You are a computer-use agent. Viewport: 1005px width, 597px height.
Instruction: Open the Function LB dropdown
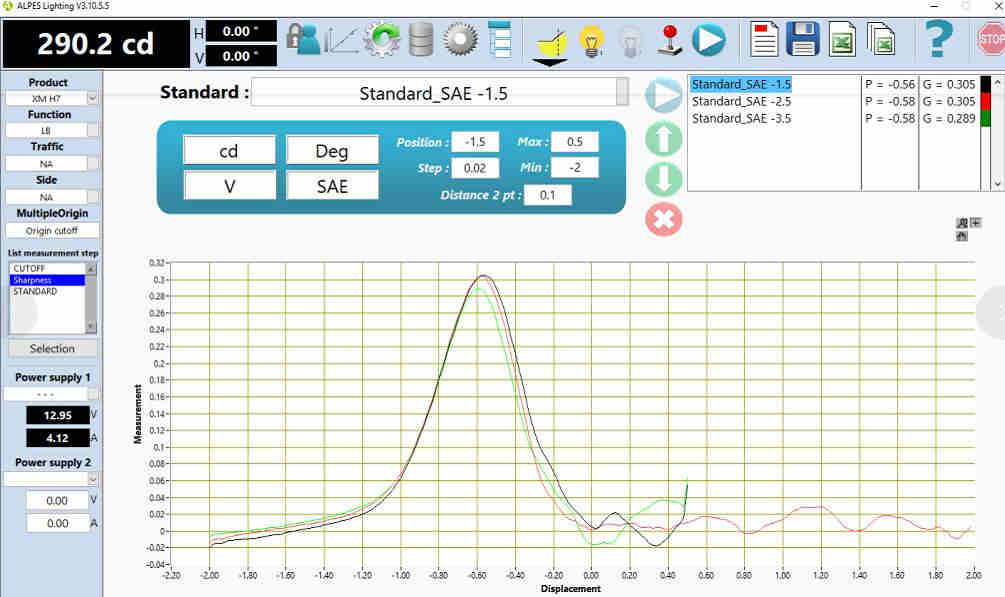92,130
